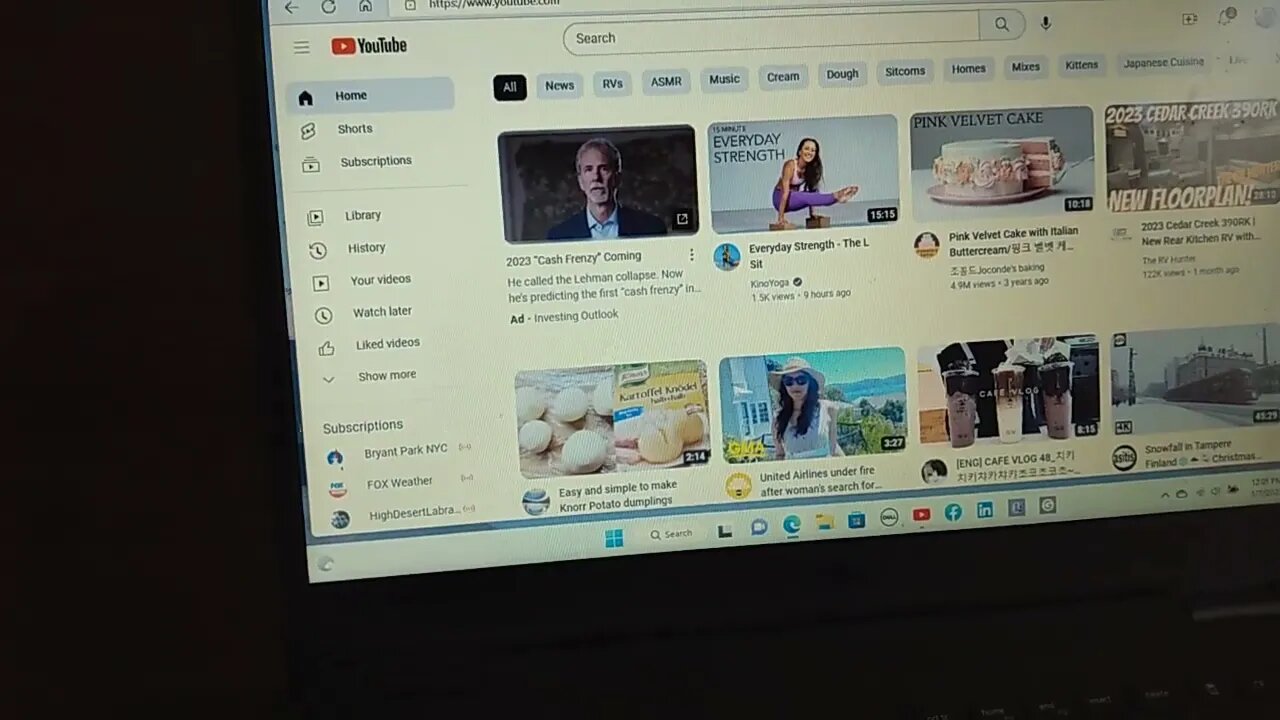Open Facebook from the taskbar

pyautogui.click(x=953, y=512)
